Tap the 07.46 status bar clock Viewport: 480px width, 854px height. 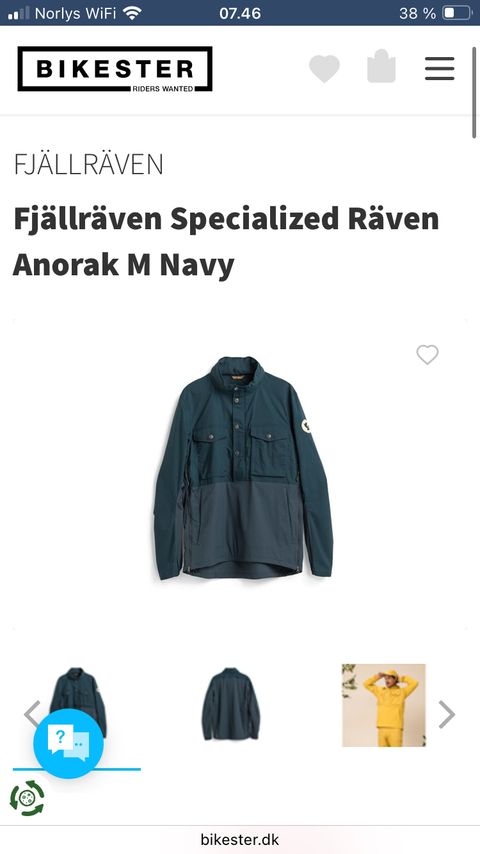click(240, 13)
